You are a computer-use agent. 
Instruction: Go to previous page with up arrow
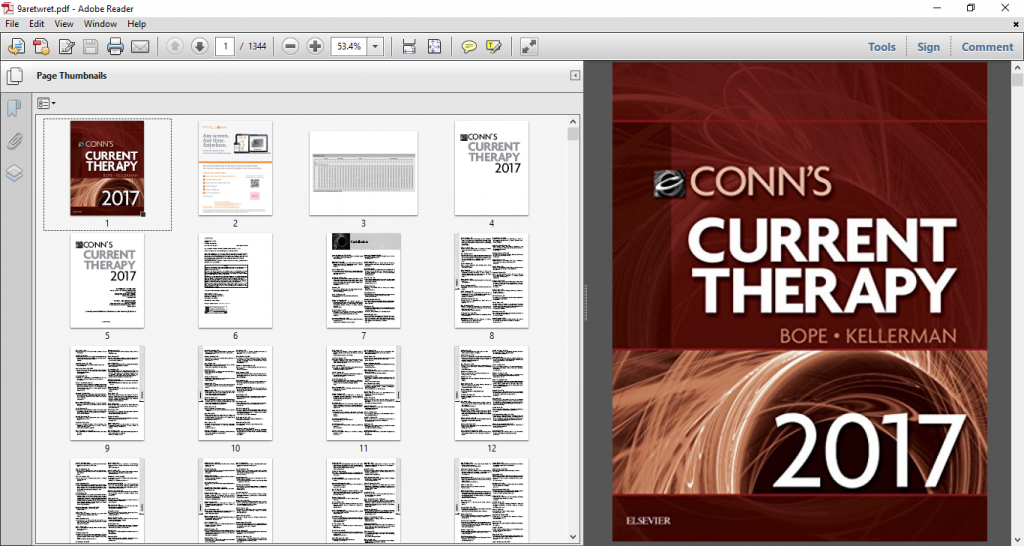[174, 46]
